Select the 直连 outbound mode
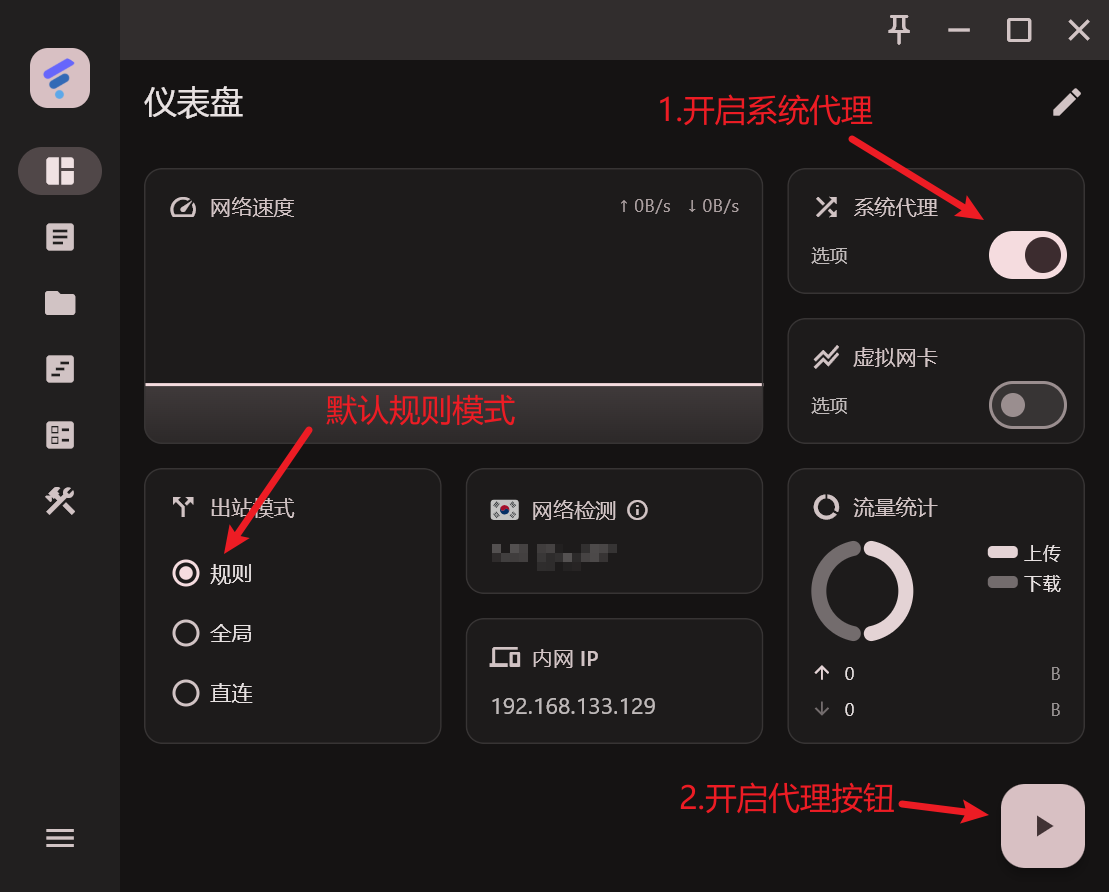 coord(213,693)
